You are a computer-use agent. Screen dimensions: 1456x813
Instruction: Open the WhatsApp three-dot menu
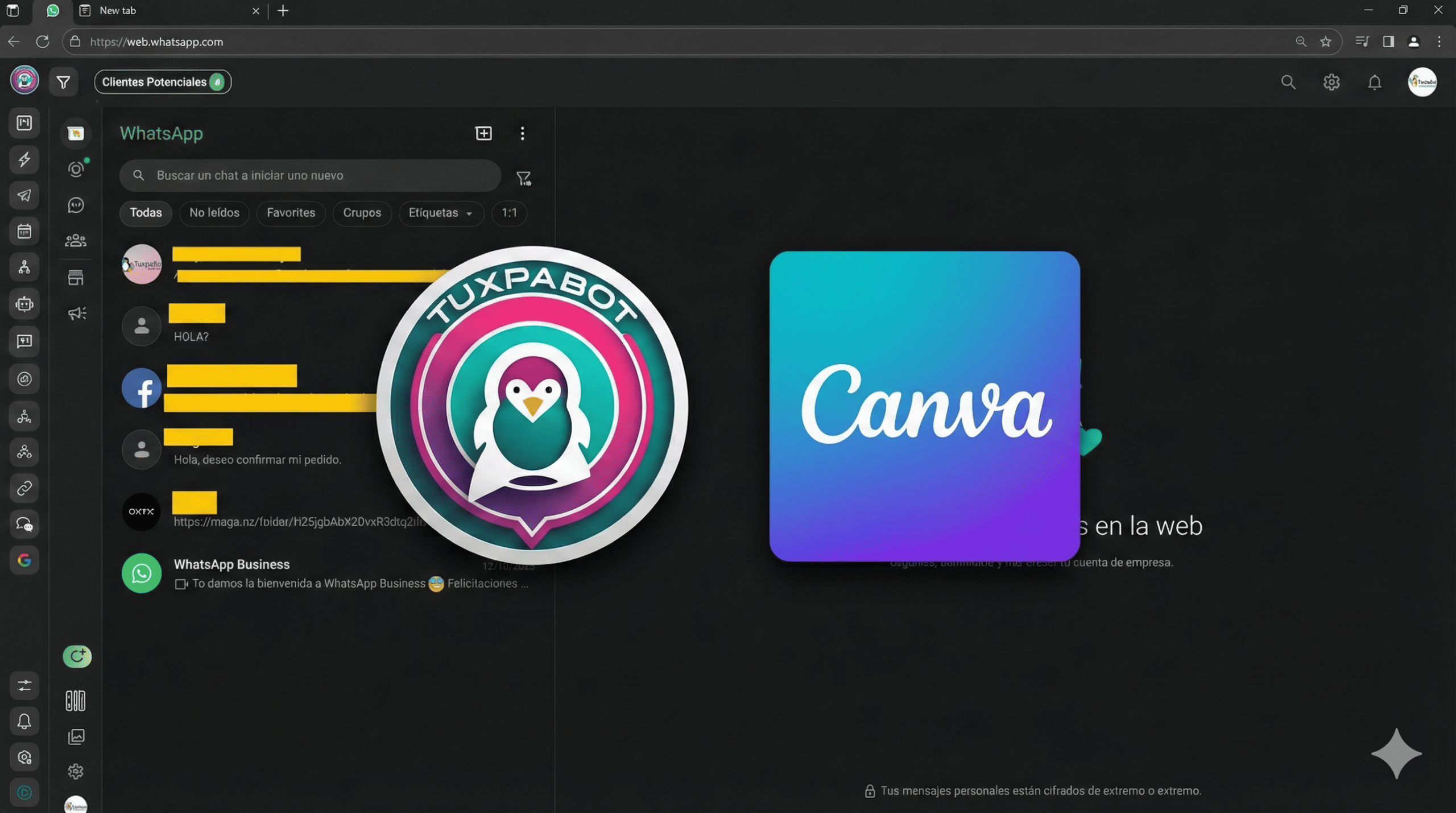(x=522, y=133)
